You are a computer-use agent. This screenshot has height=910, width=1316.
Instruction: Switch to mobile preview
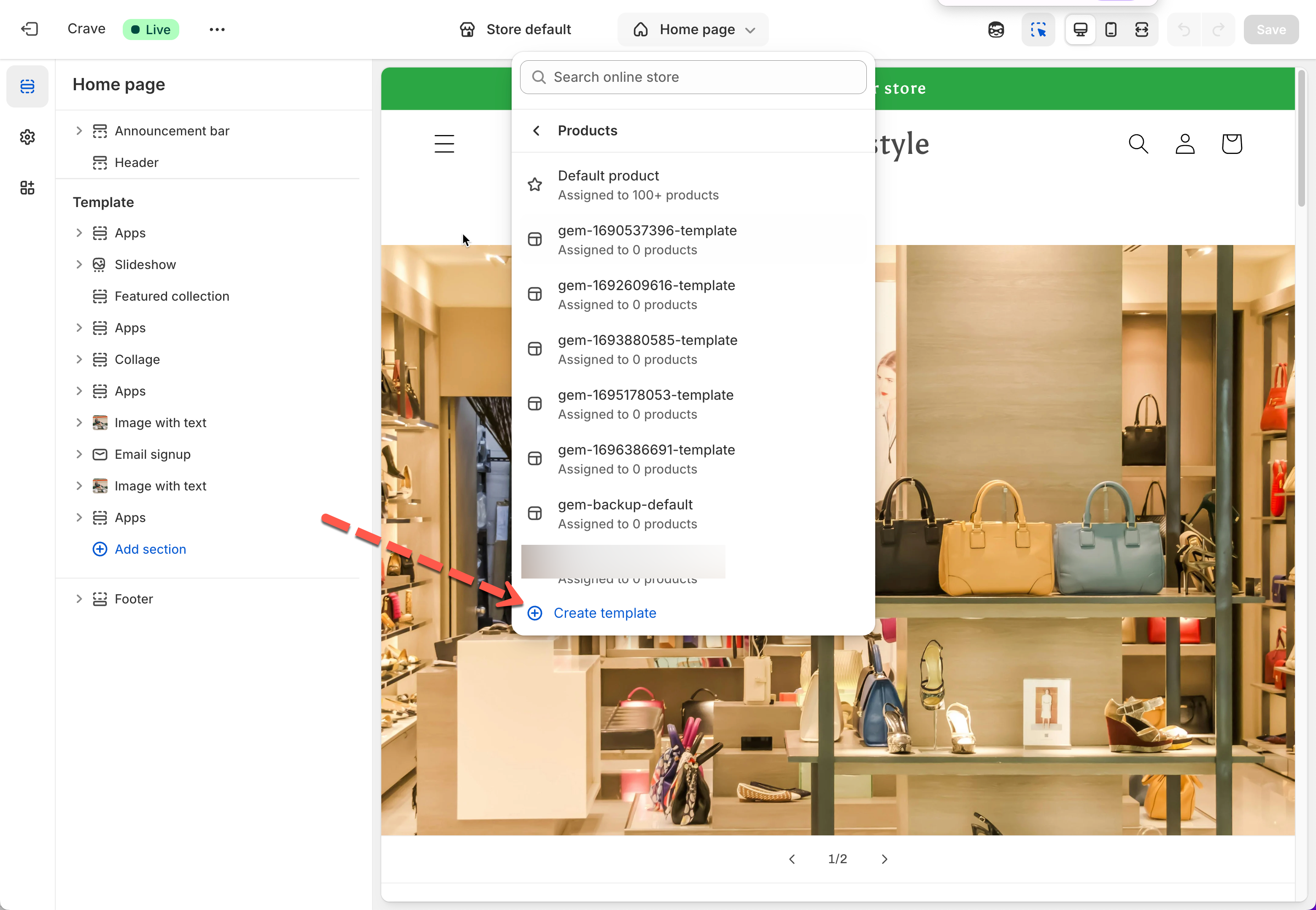point(1110,30)
